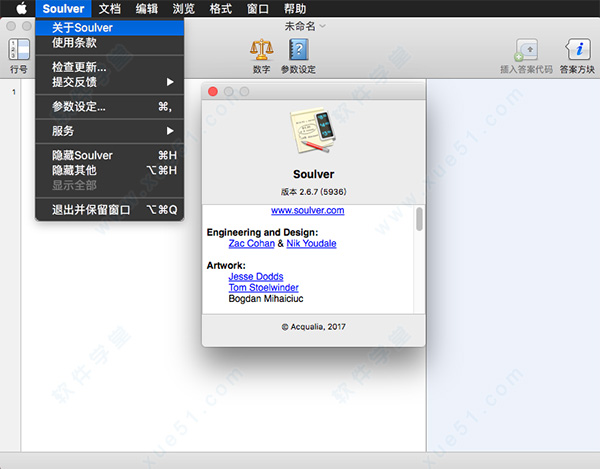Open the 编辑 menu
This screenshot has height=469, width=600.
(x=147, y=8)
